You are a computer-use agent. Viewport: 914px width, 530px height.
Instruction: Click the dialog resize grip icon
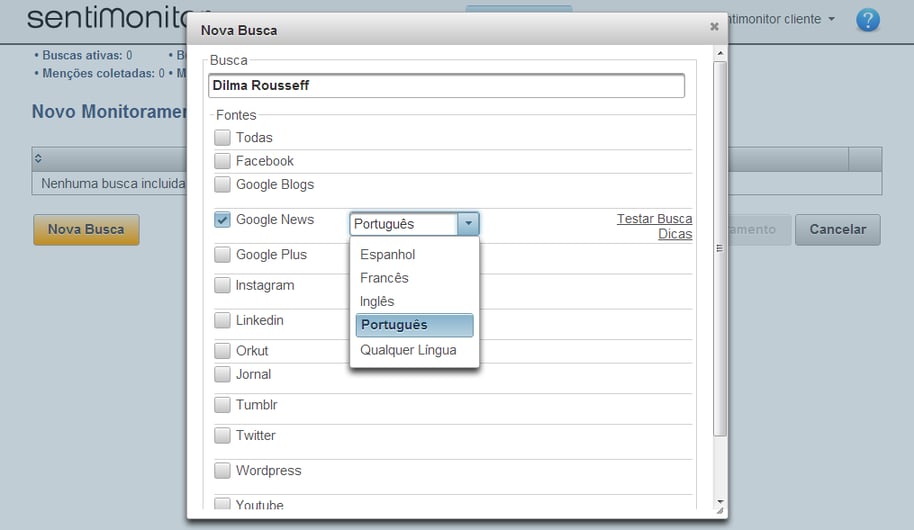[x=720, y=511]
